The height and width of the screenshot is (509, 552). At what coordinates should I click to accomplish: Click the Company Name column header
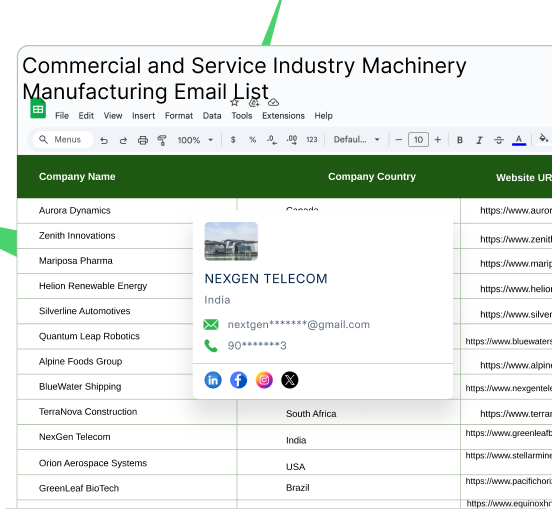pyautogui.click(x=77, y=177)
